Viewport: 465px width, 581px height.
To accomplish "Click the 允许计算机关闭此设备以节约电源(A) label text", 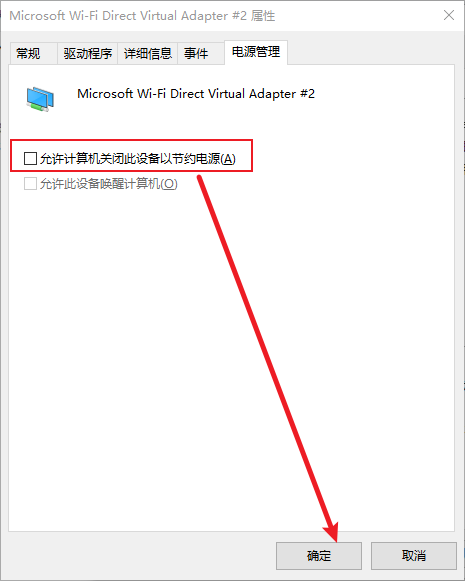I will [137, 159].
